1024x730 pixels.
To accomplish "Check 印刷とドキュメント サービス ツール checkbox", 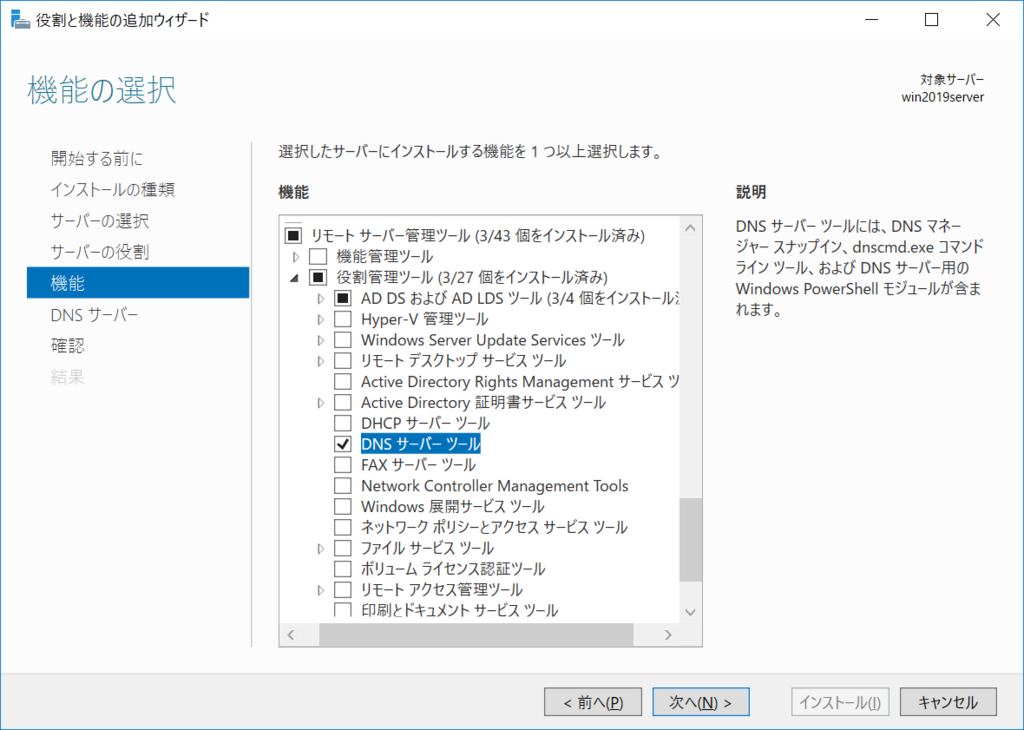I will (x=343, y=610).
